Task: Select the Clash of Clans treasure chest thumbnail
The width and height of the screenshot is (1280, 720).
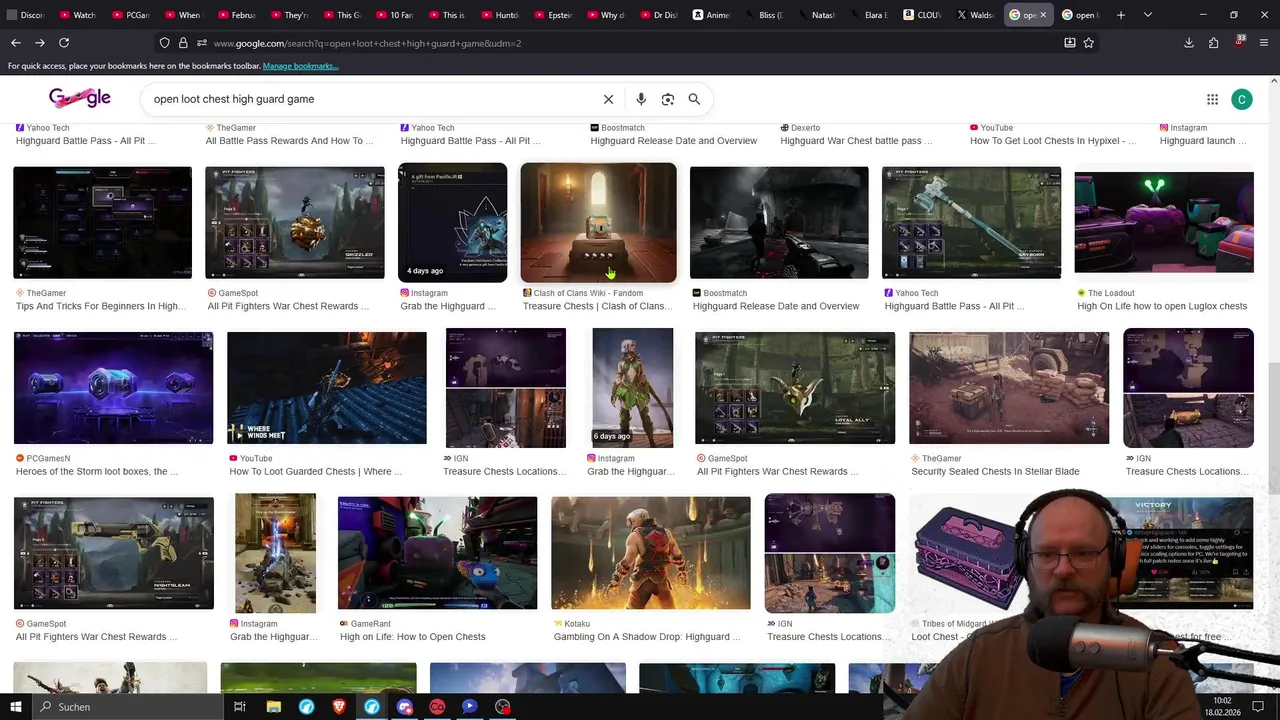Action: (x=598, y=223)
